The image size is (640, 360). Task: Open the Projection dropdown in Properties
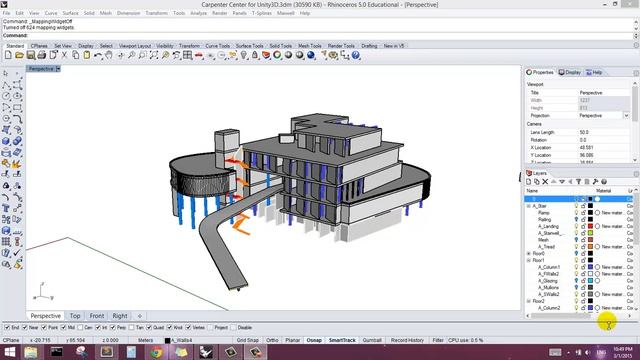[626, 116]
